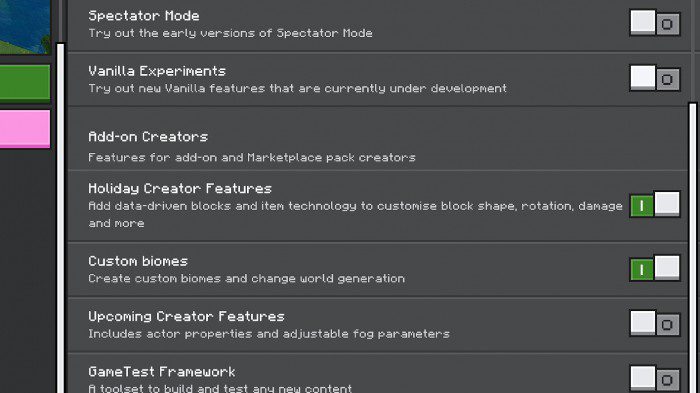Click the Holiday Creator Features label
This screenshot has height=393, width=700.
coord(180,188)
